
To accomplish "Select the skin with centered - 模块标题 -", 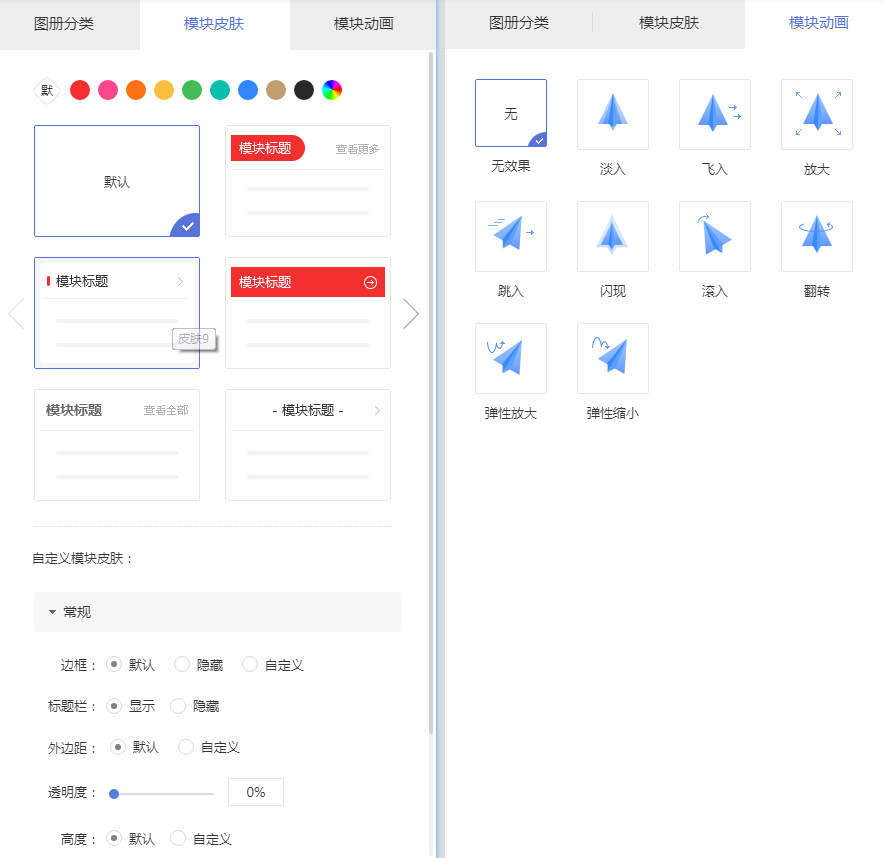I will click(308, 445).
